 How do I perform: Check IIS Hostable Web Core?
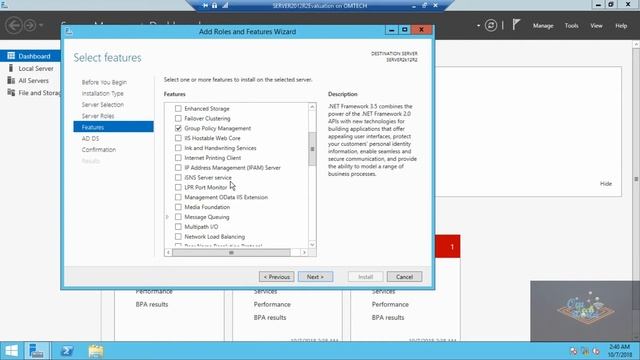click(178, 138)
